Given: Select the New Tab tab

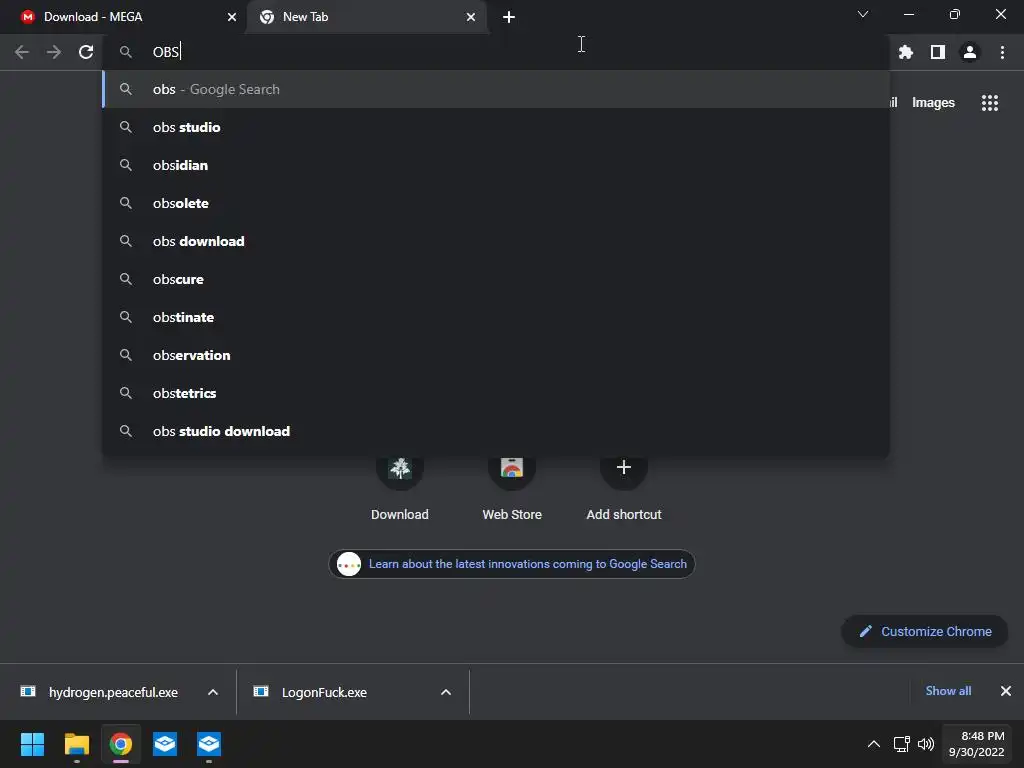Looking at the screenshot, I should coord(367,17).
